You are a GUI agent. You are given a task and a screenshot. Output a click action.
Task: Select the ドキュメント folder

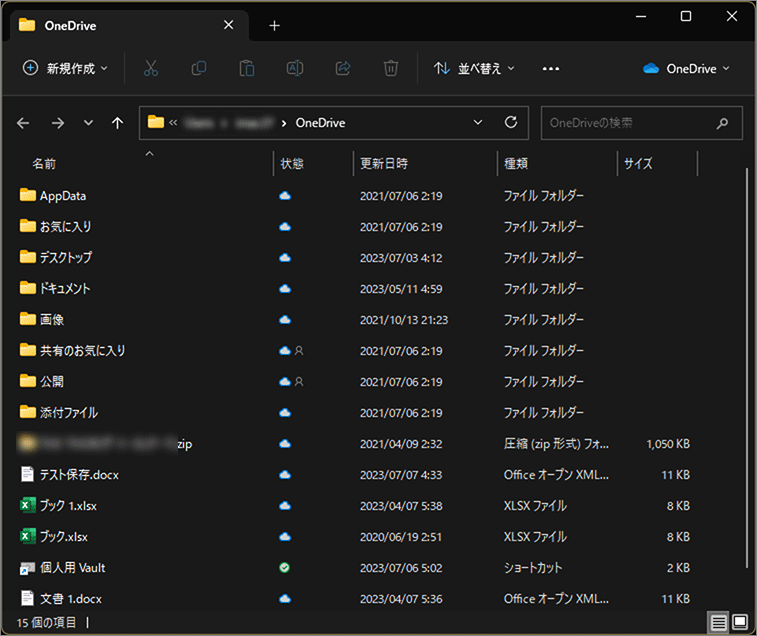tap(65, 288)
